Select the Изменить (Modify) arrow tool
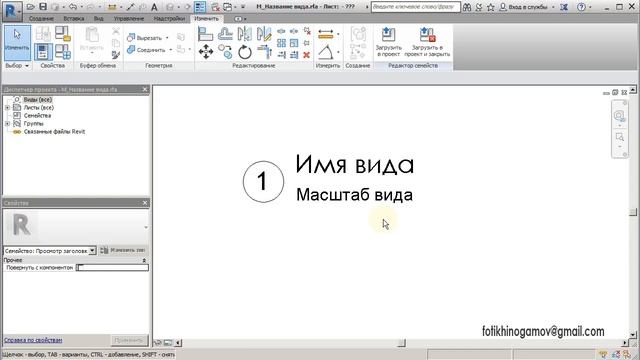The width and height of the screenshot is (640, 360). coord(17,42)
